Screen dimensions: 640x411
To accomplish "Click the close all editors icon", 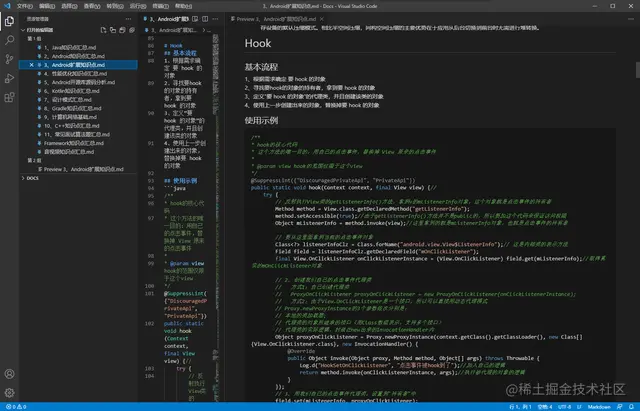I will 132,30.
